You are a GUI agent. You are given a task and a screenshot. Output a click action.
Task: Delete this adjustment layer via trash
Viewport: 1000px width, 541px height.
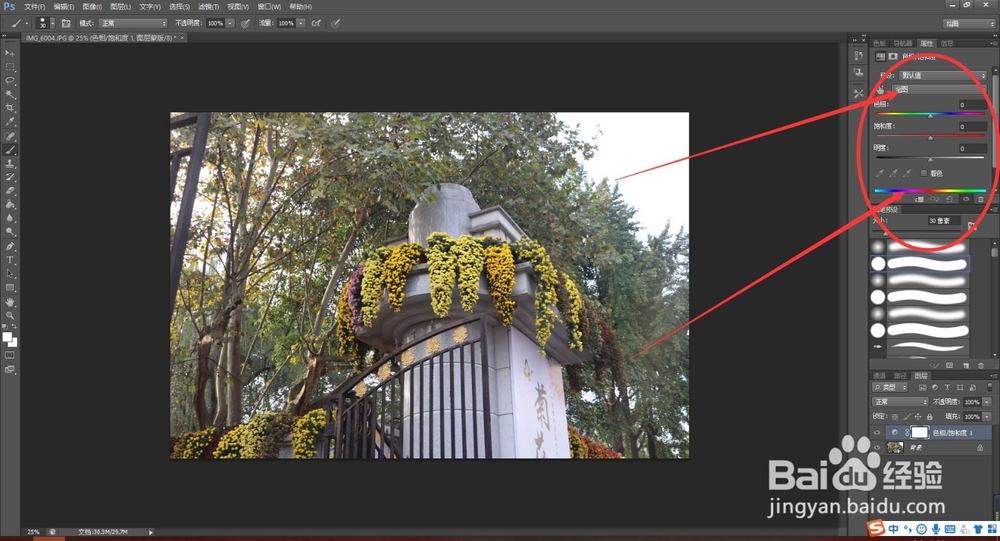tap(981, 200)
